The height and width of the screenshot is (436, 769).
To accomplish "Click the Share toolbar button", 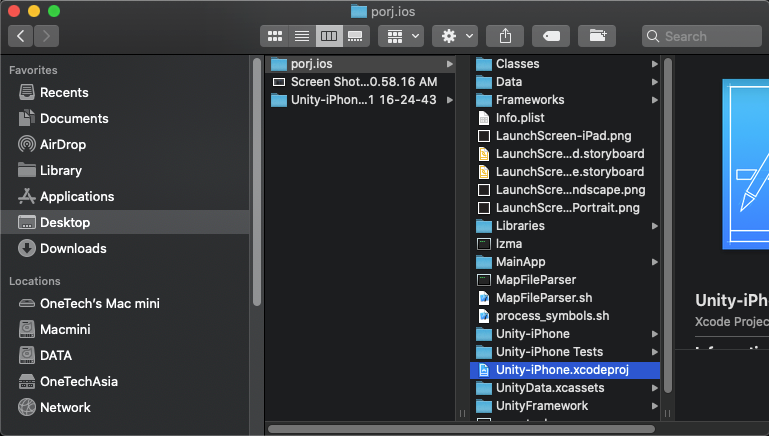I will 505,36.
